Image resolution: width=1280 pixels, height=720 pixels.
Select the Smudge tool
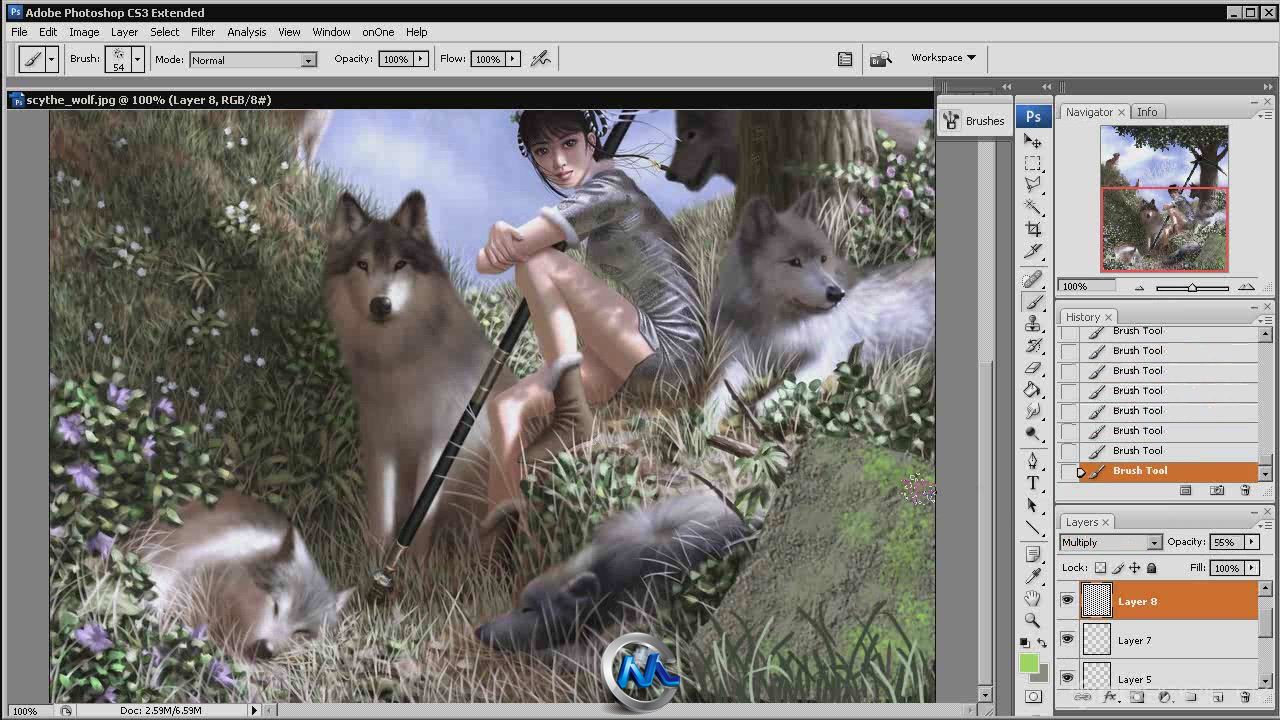1033,411
